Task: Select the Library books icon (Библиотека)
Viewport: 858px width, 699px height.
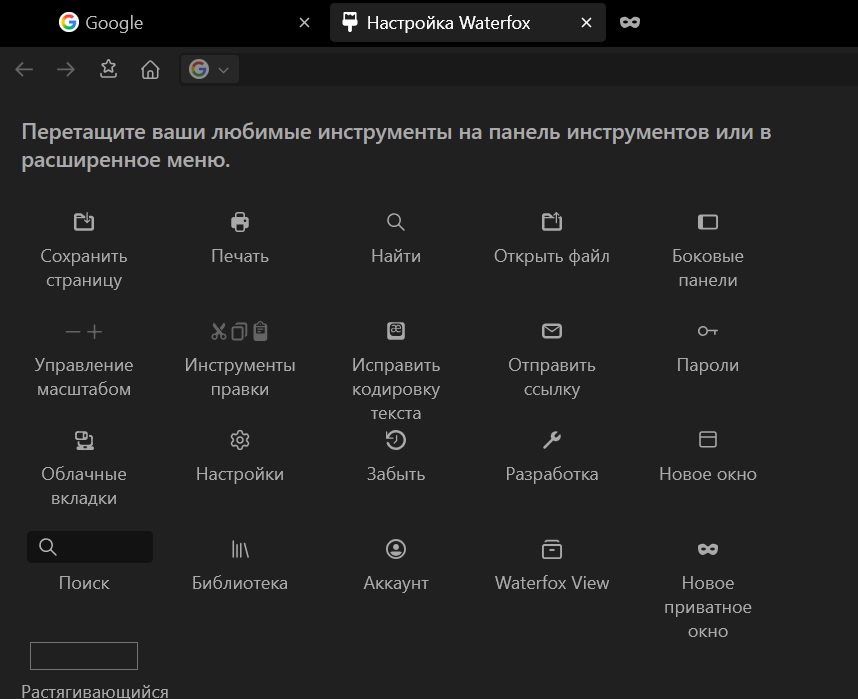Action: click(x=240, y=548)
